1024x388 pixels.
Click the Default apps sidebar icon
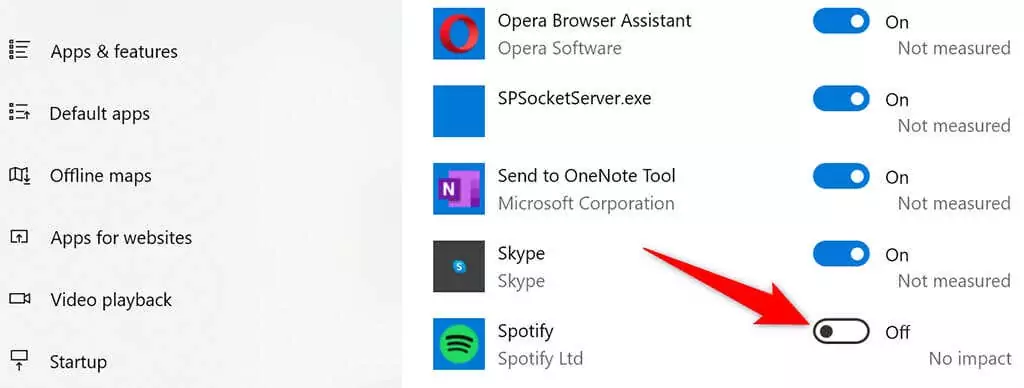(x=19, y=112)
